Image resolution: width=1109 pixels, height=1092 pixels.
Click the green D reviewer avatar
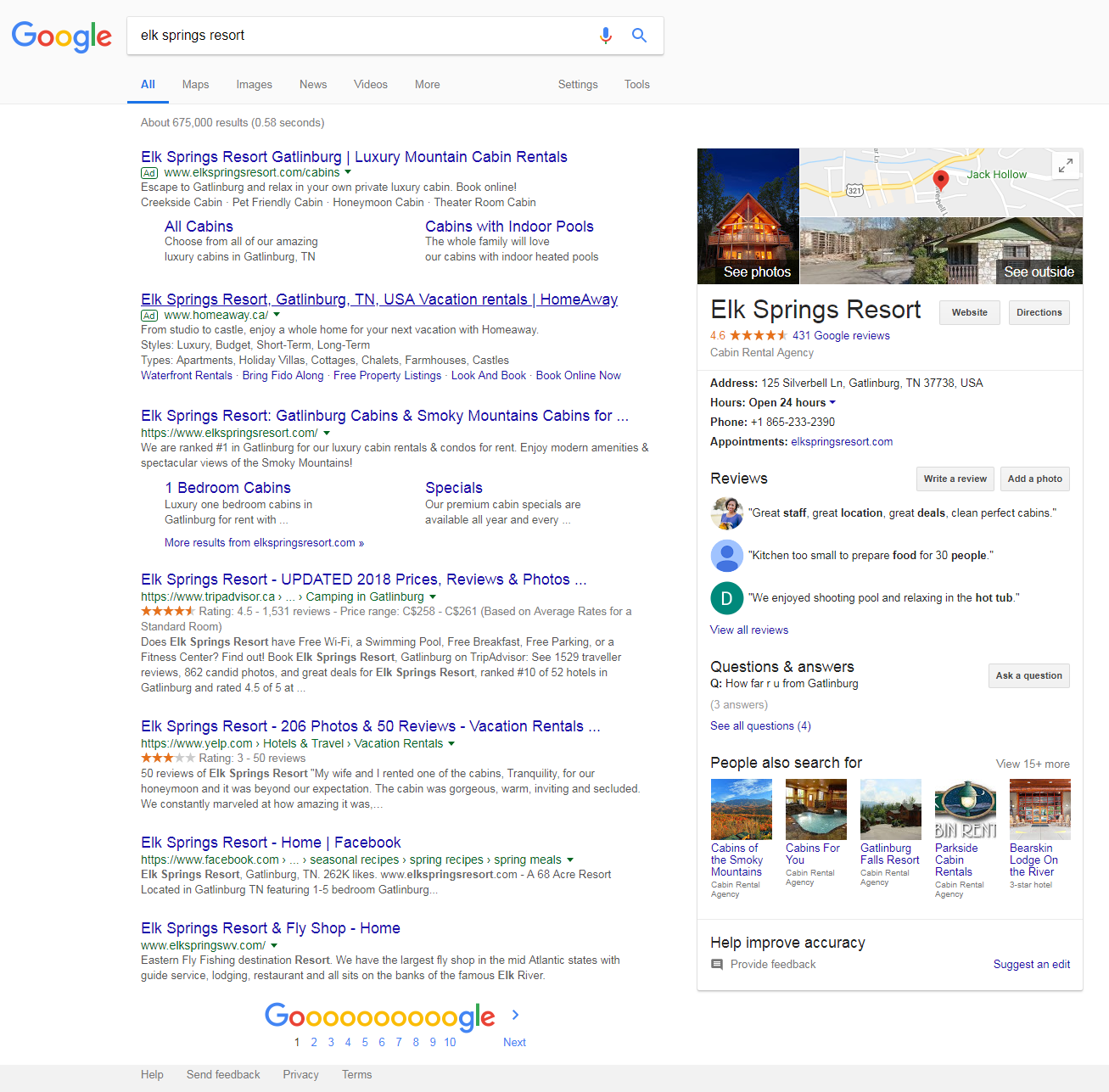tap(726, 598)
